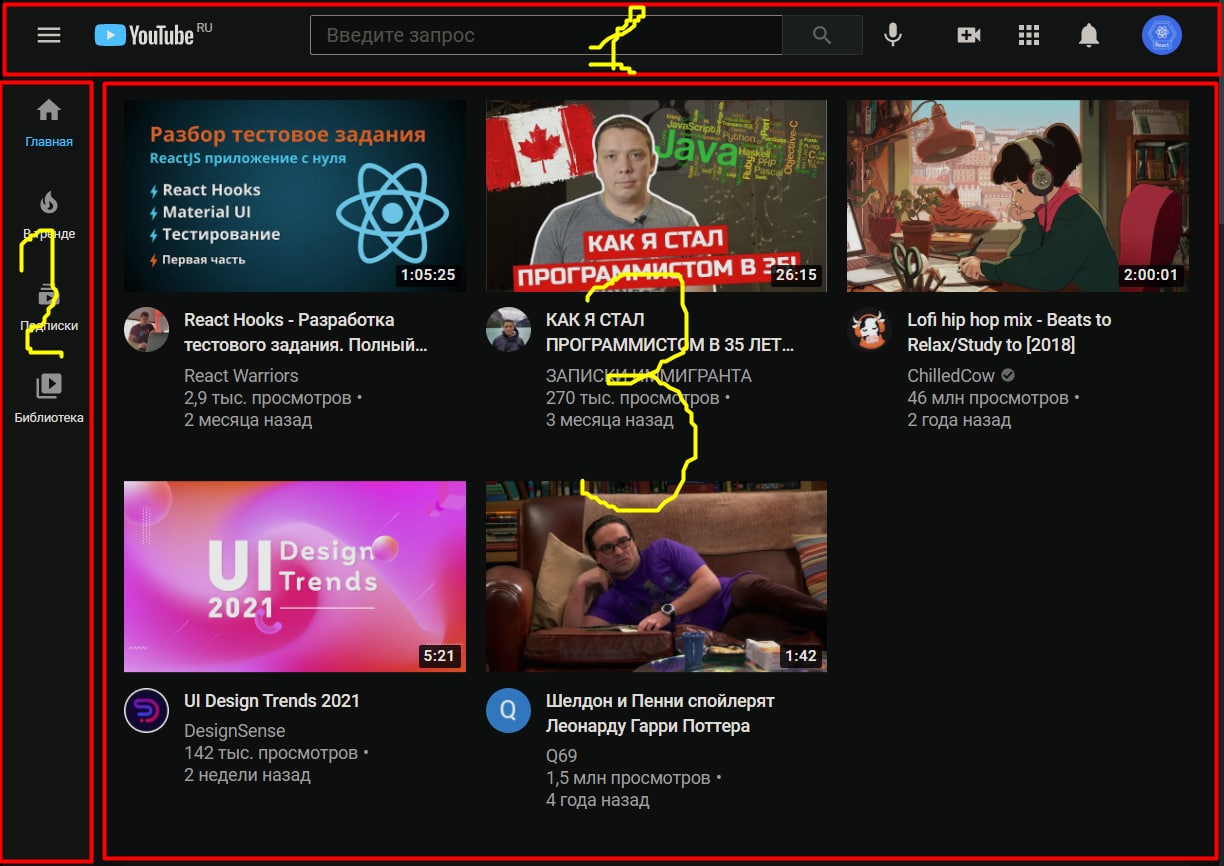Click the 2 года назад text
Viewport: 1224px width, 866px height.
(959, 420)
